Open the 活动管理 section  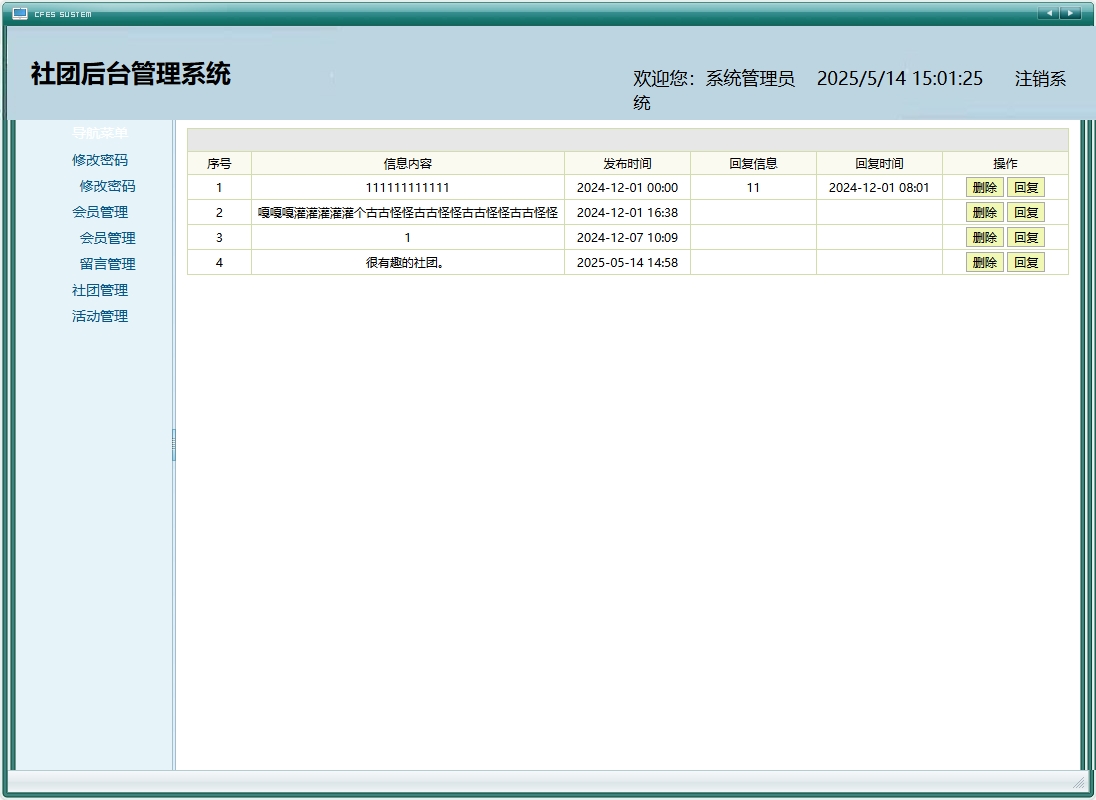(x=101, y=316)
